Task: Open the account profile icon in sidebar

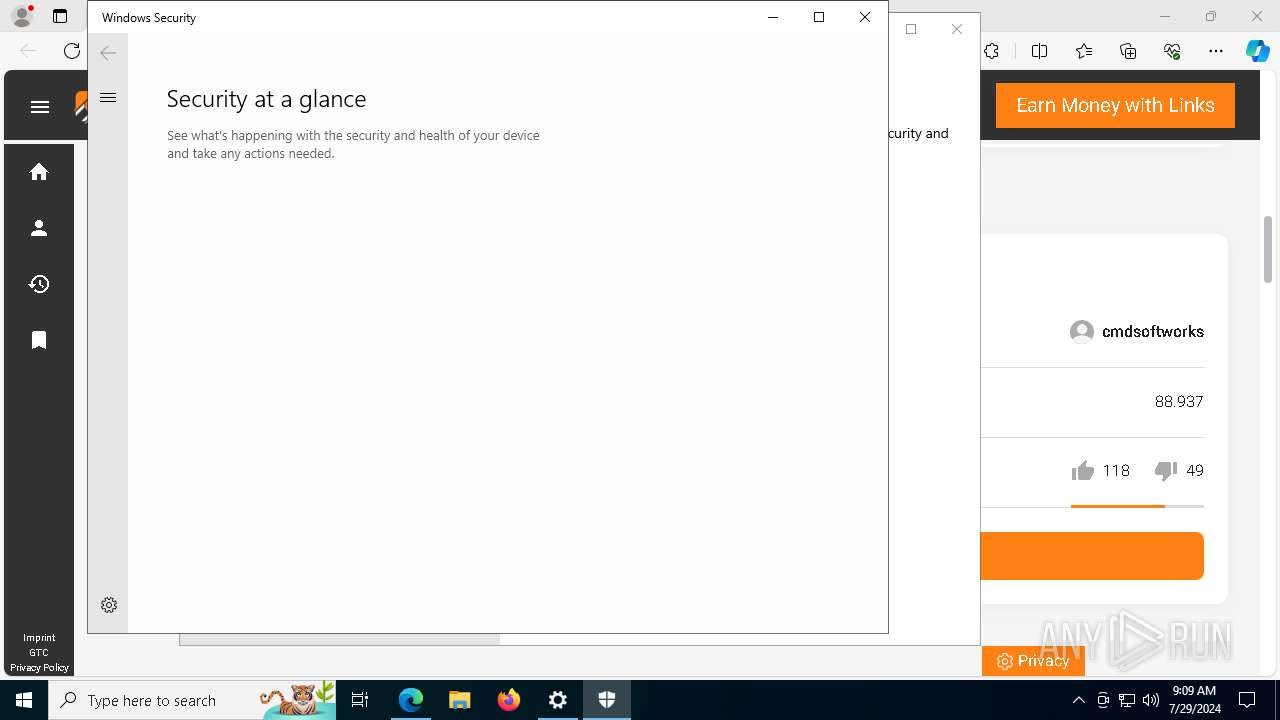Action: pos(39,228)
